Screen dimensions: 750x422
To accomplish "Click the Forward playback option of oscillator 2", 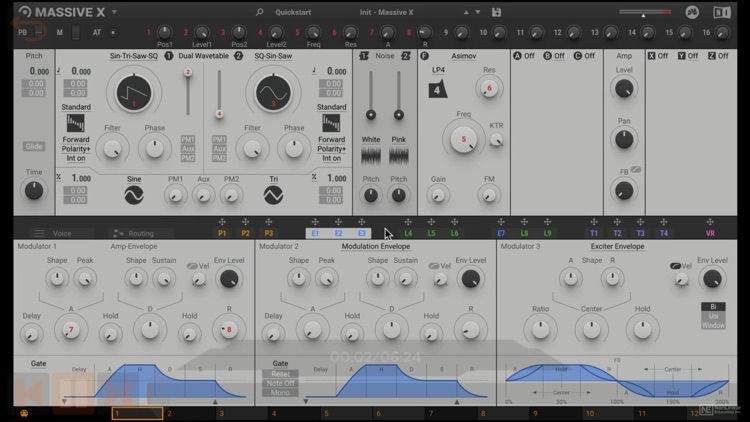I will pos(331,139).
